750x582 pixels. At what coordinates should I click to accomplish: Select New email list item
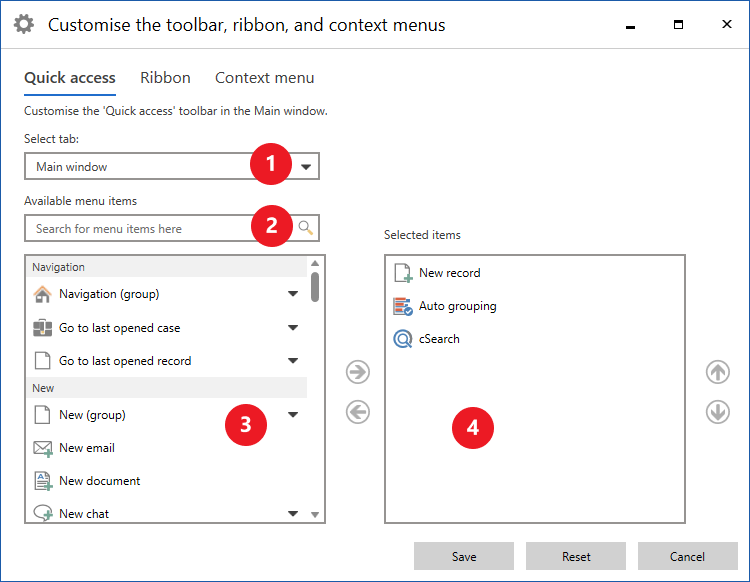pyautogui.click(x=166, y=448)
